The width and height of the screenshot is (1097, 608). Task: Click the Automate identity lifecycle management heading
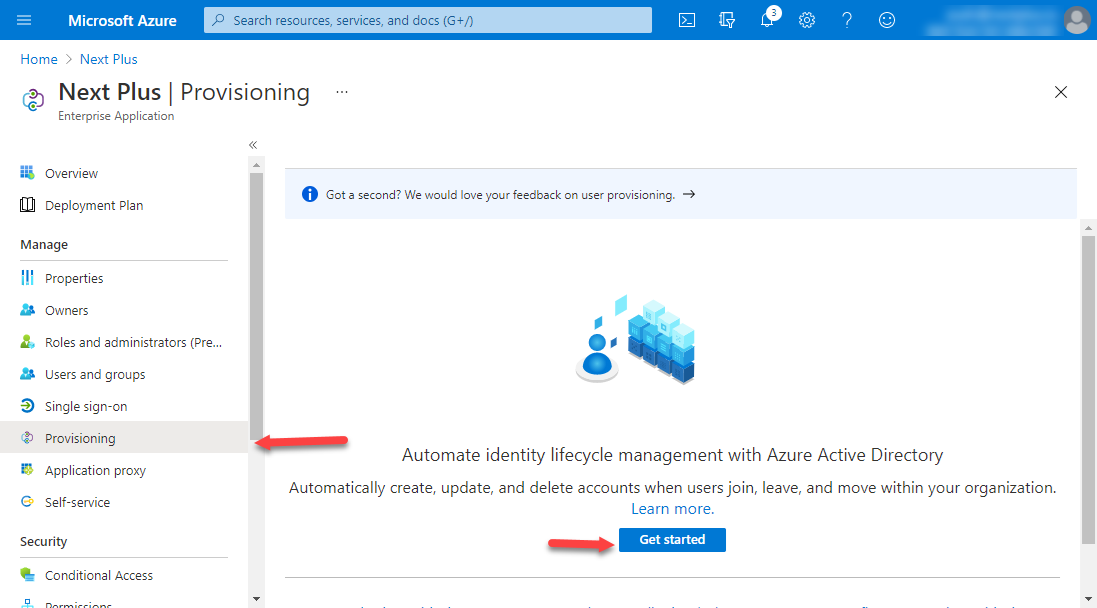[672, 455]
